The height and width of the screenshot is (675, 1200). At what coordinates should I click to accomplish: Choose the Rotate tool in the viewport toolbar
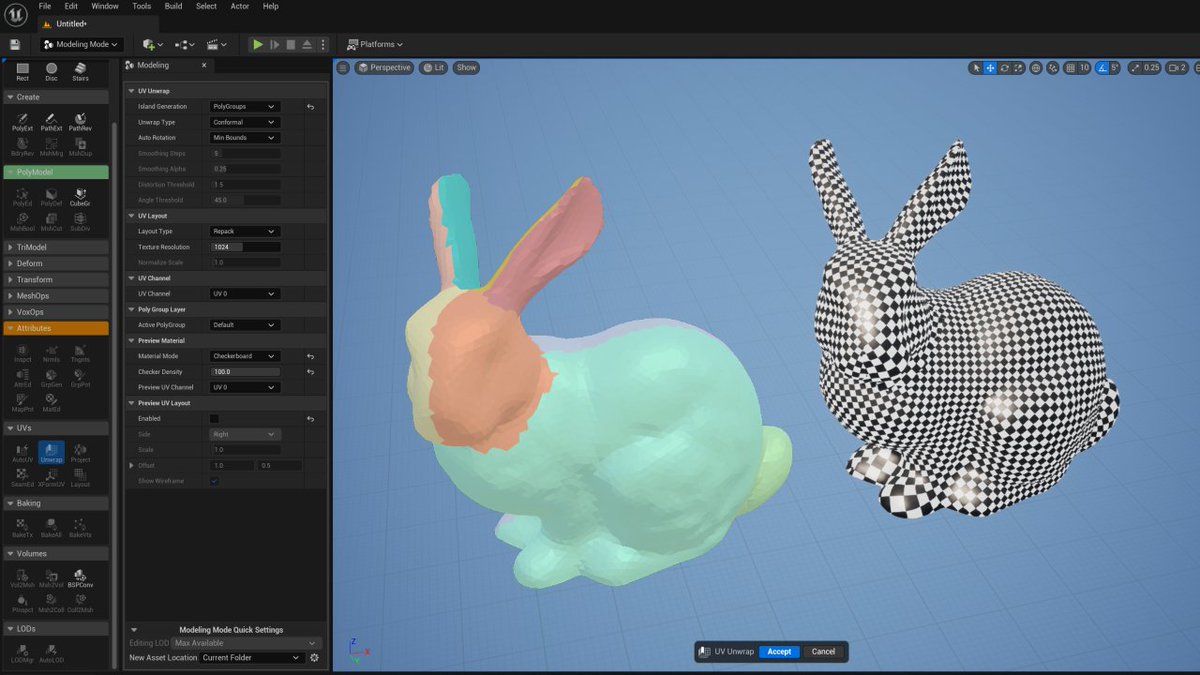coord(1003,68)
